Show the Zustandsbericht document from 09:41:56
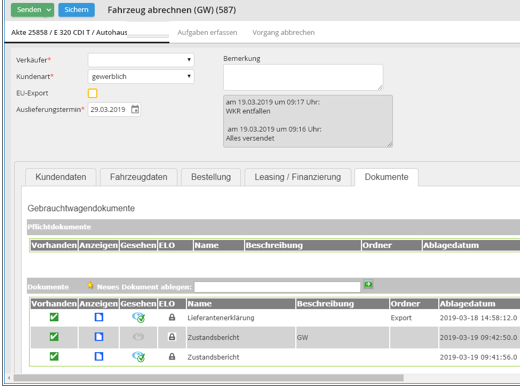Image resolution: width=520 pixels, height=389 pixels. (x=99, y=356)
